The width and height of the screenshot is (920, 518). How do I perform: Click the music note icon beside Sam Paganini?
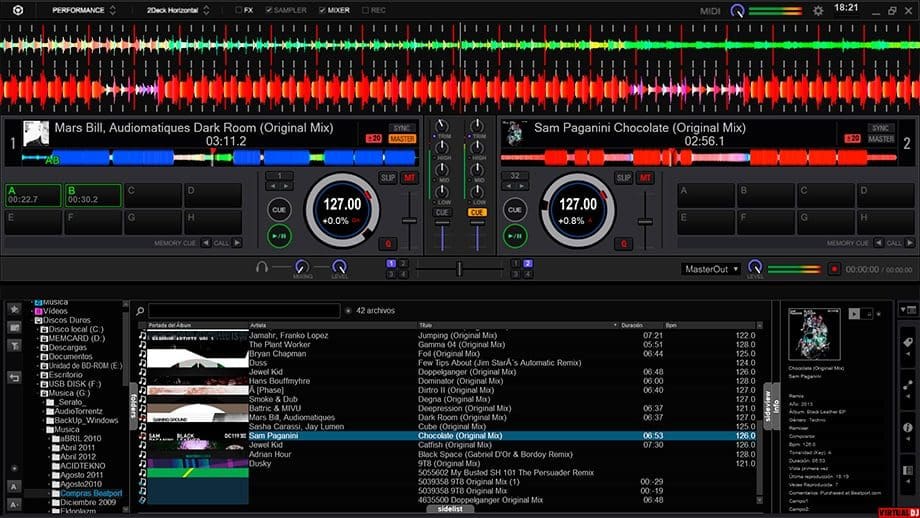(x=142, y=436)
